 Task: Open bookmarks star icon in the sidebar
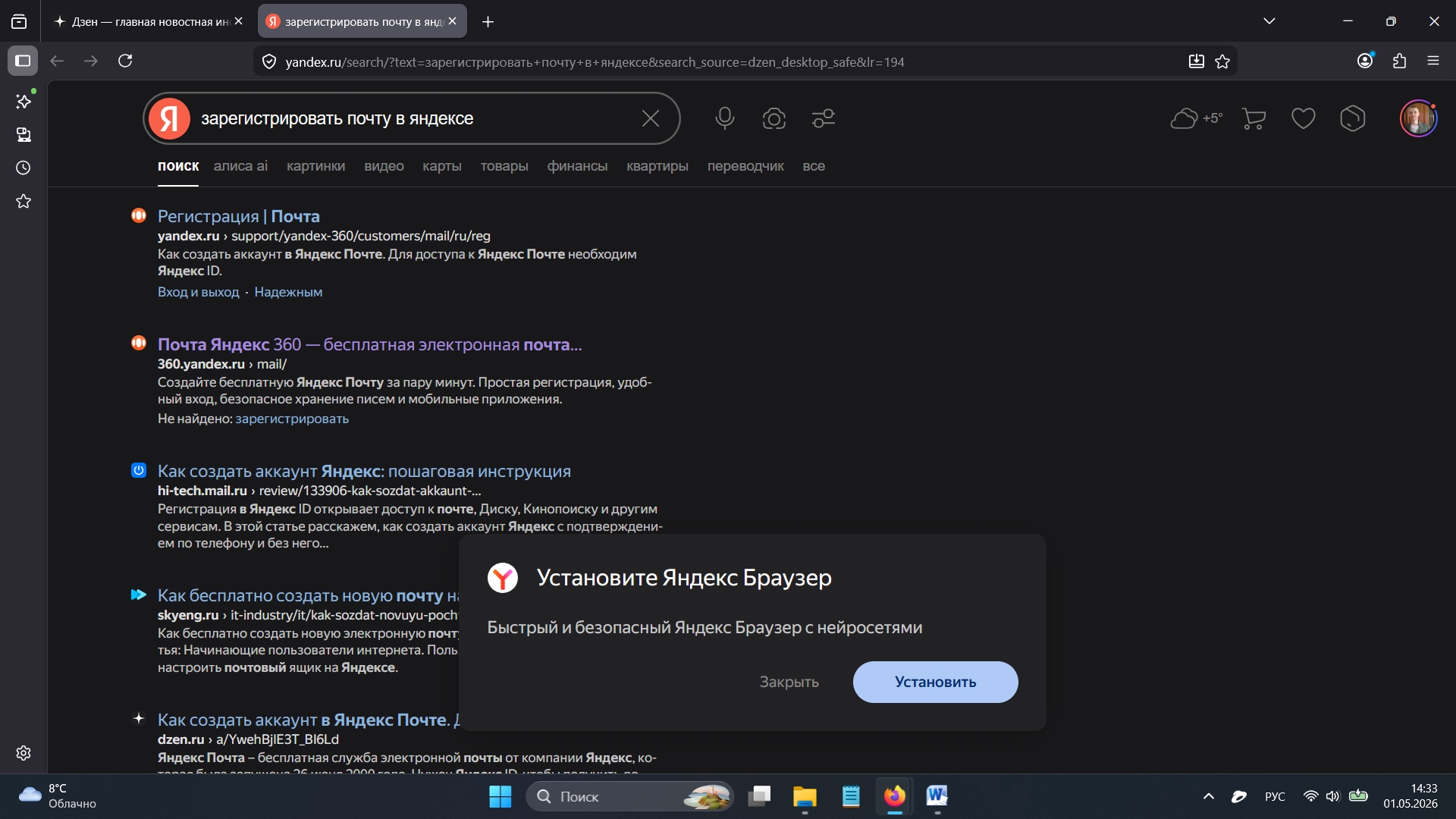[x=24, y=201]
